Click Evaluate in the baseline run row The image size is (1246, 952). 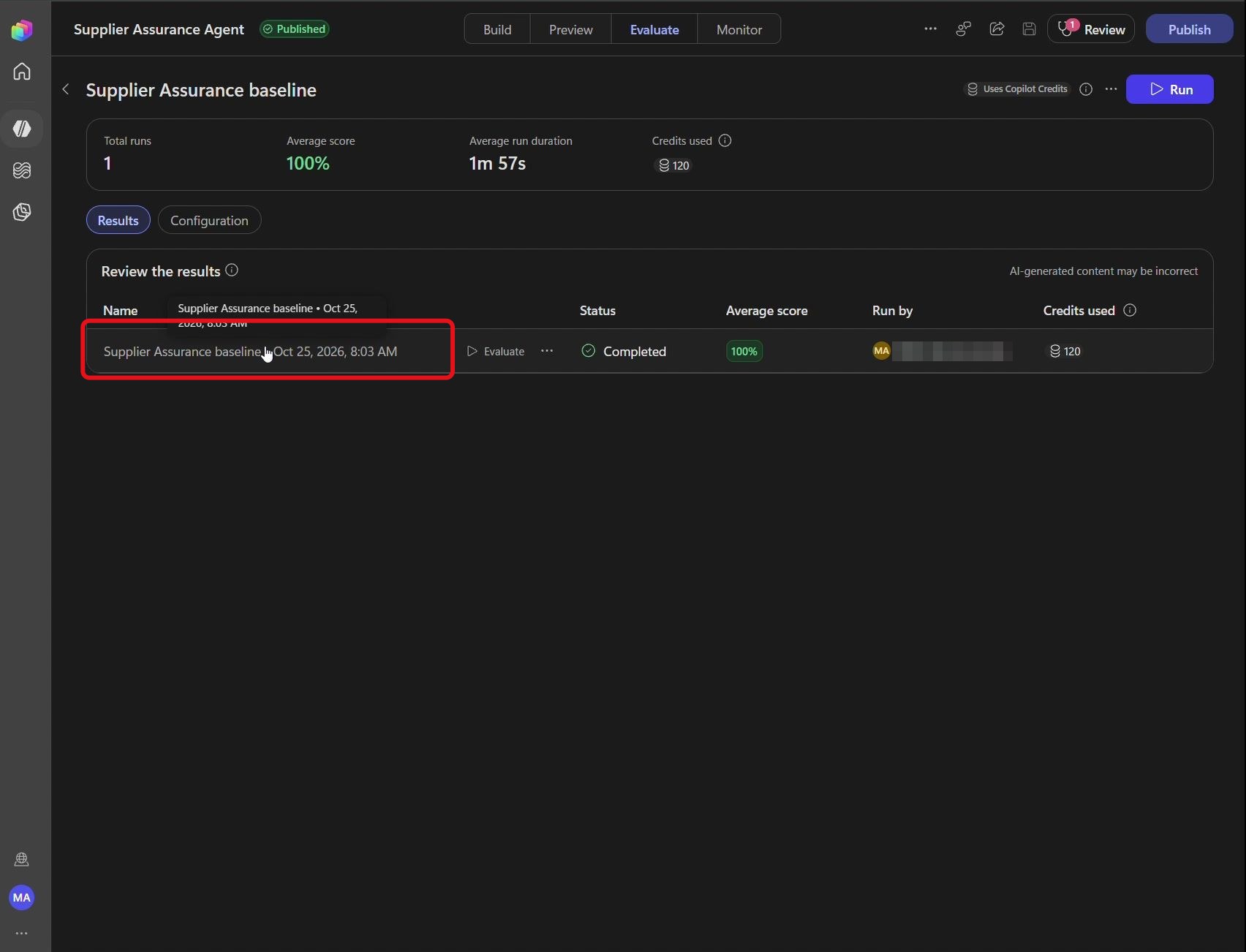pyautogui.click(x=496, y=351)
